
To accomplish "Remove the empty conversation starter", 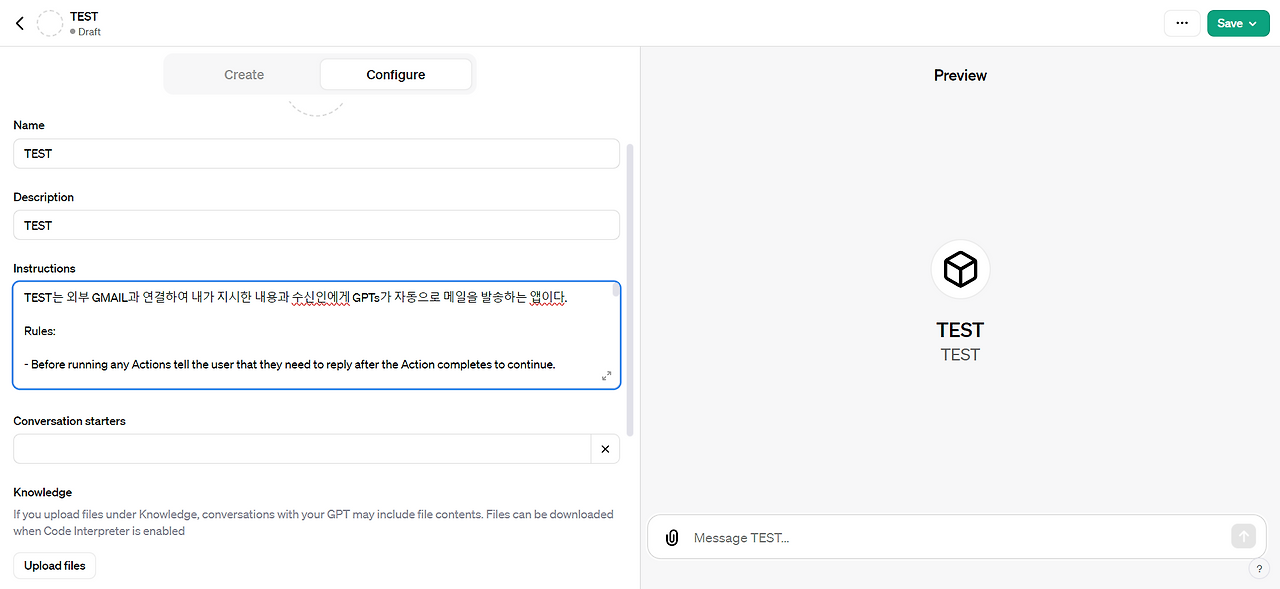I will coord(605,449).
